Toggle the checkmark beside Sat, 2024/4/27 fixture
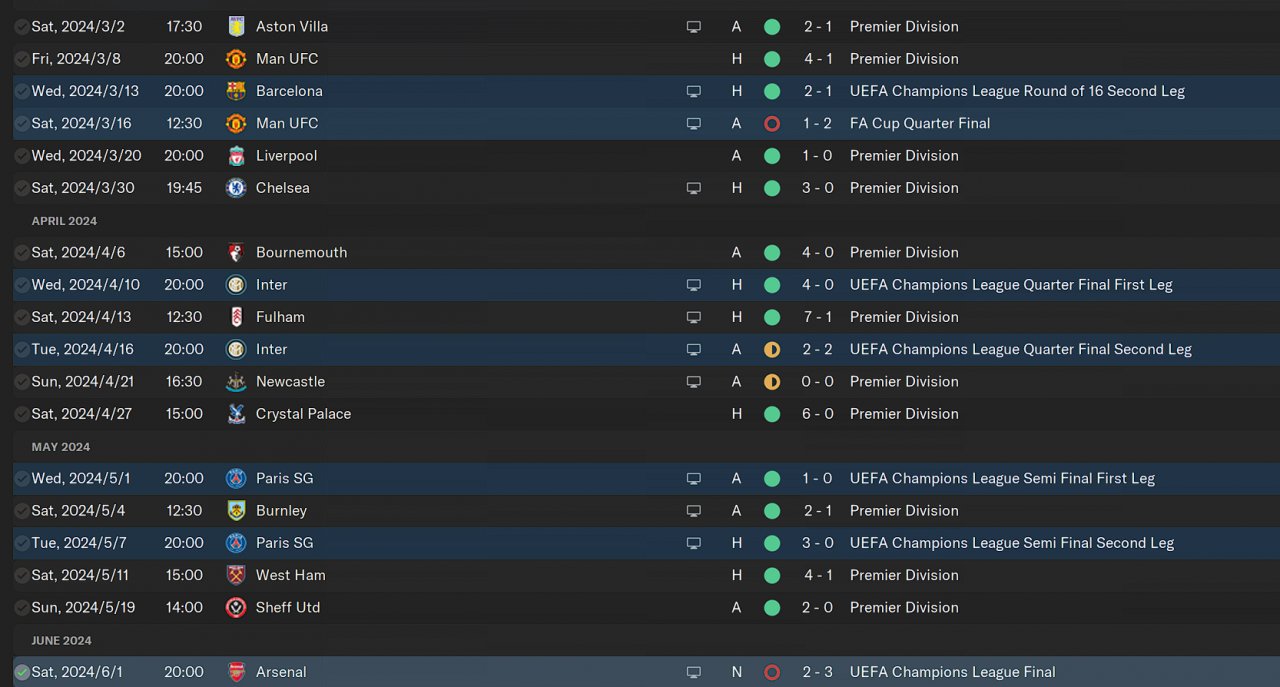This screenshot has height=687, width=1280. coord(22,414)
